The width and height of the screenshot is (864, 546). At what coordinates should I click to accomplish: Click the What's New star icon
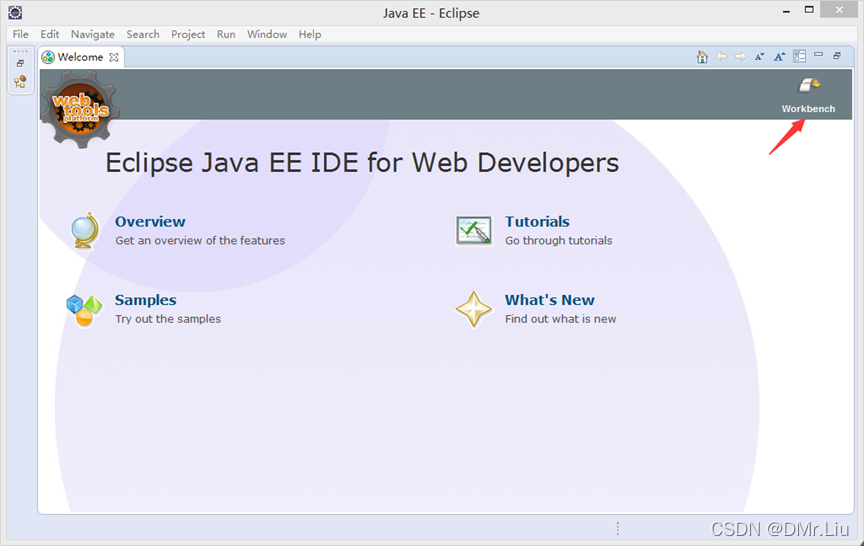point(474,310)
